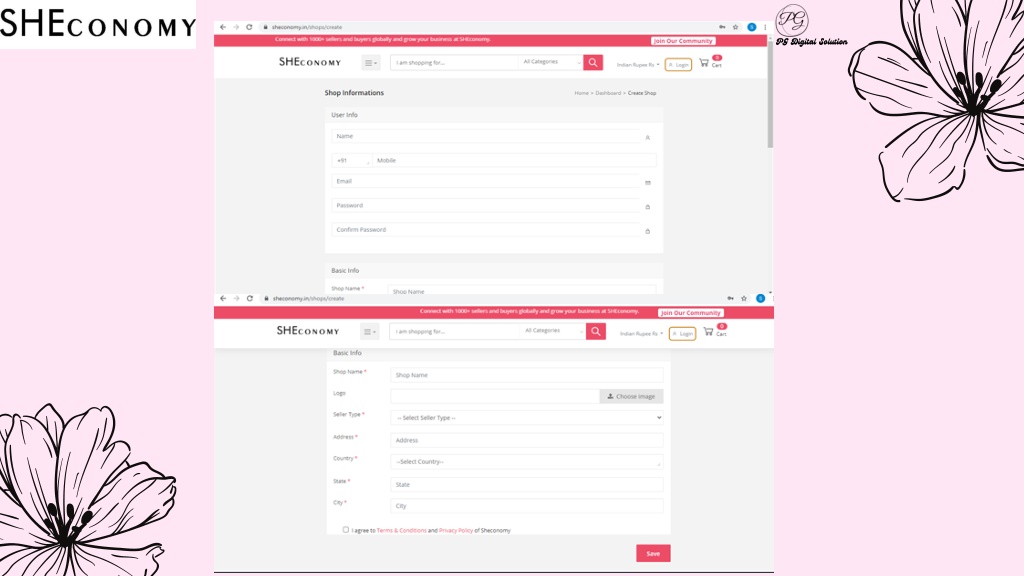The width and height of the screenshot is (1024, 576).
Task: Click City input field
Action: point(527,506)
